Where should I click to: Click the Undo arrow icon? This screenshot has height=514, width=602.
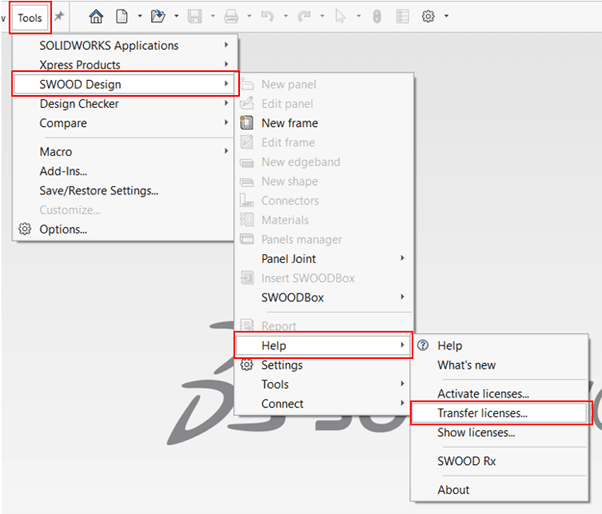click(267, 17)
